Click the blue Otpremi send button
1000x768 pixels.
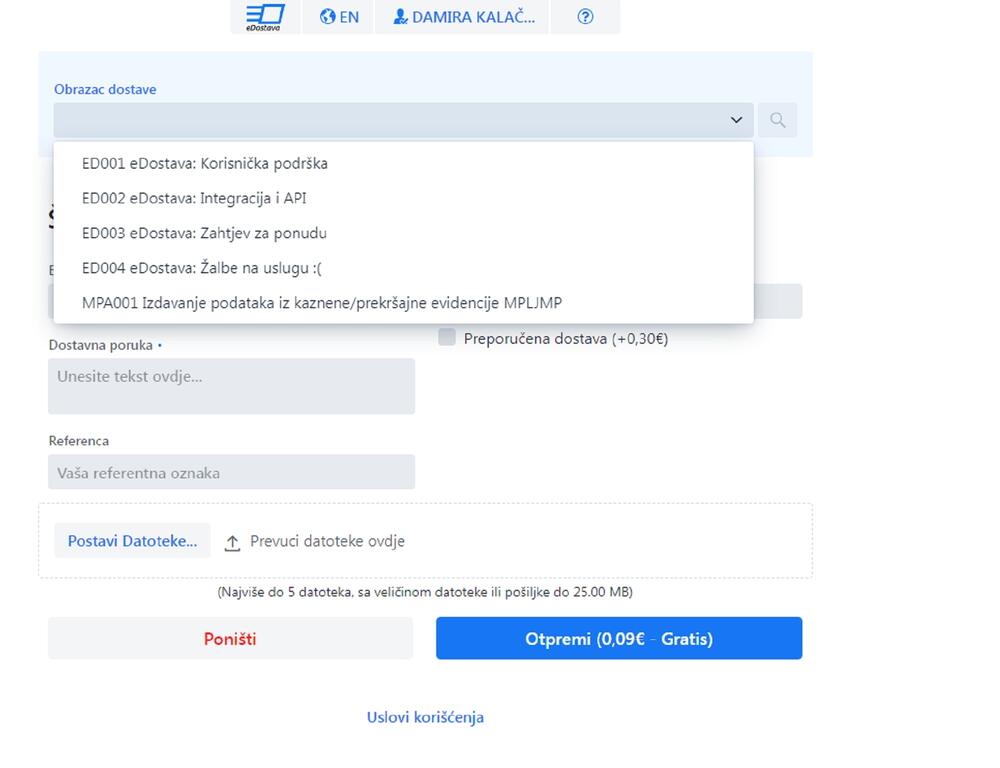point(618,638)
